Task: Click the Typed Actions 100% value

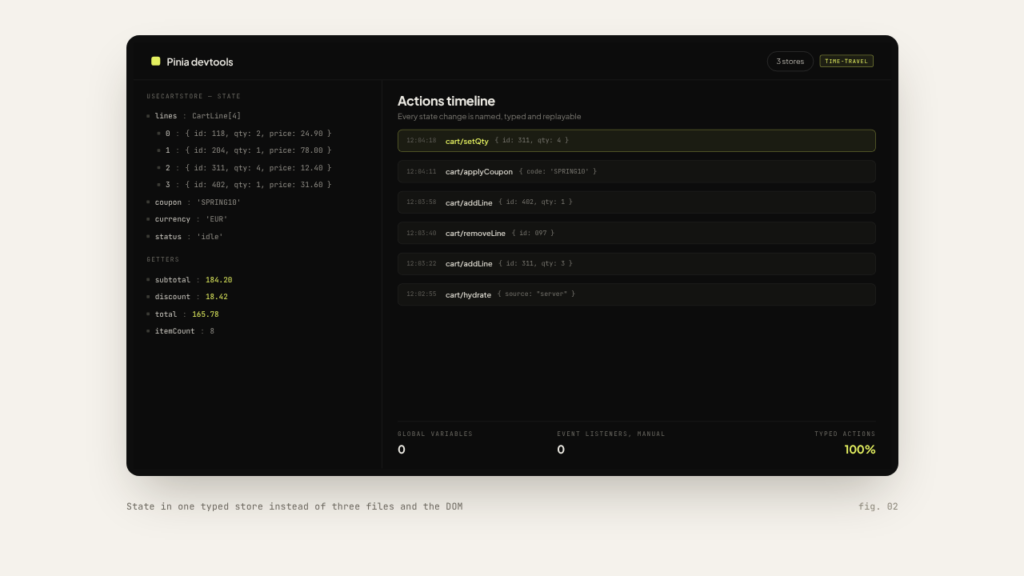Action: click(859, 449)
